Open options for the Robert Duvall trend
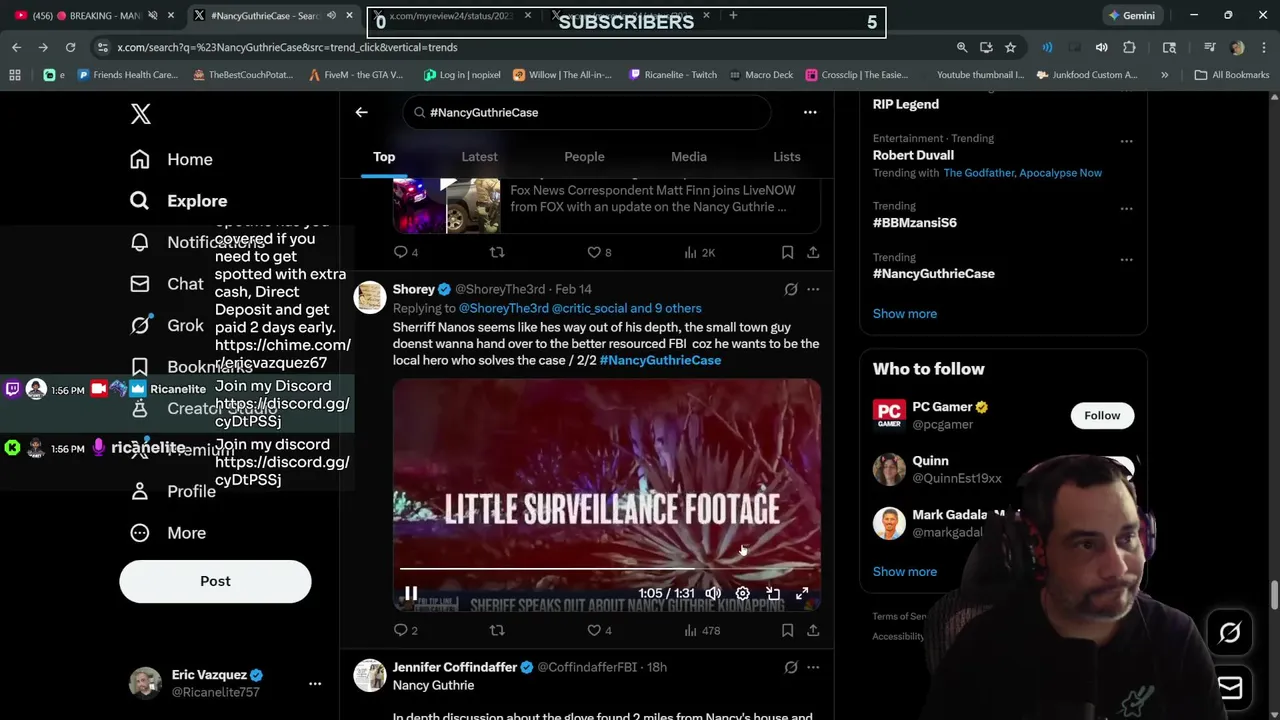The height and width of the screenshot is (720, 1280). pos(1126,141)
